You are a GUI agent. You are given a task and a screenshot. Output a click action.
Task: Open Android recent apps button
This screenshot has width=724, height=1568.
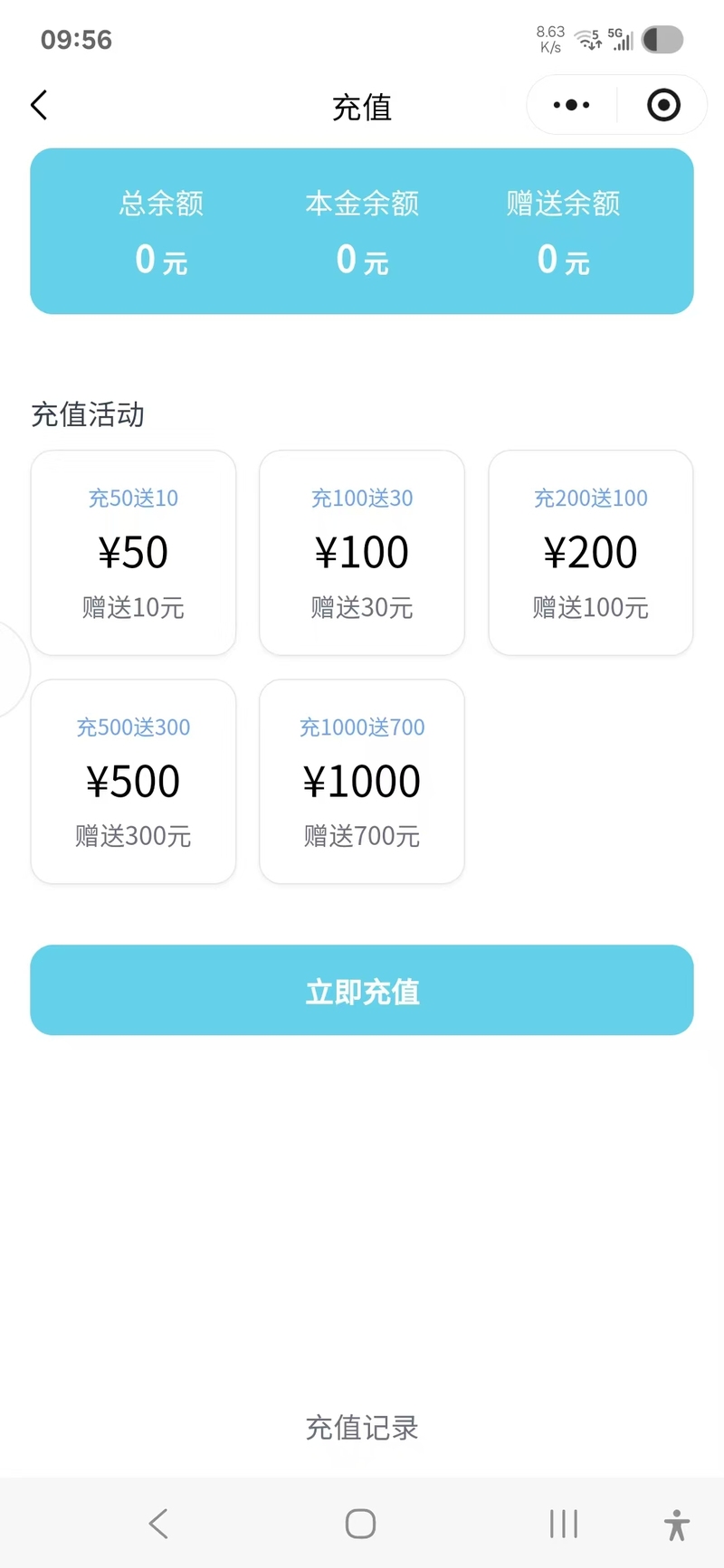click(563, 1524)
